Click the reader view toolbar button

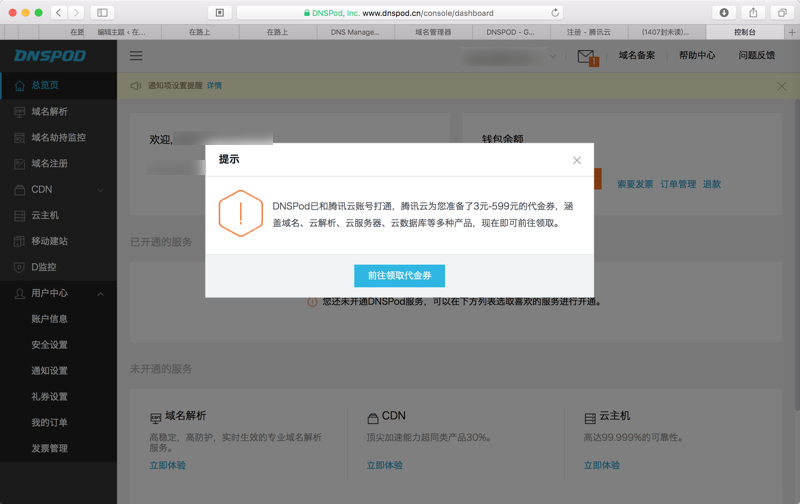220,13
